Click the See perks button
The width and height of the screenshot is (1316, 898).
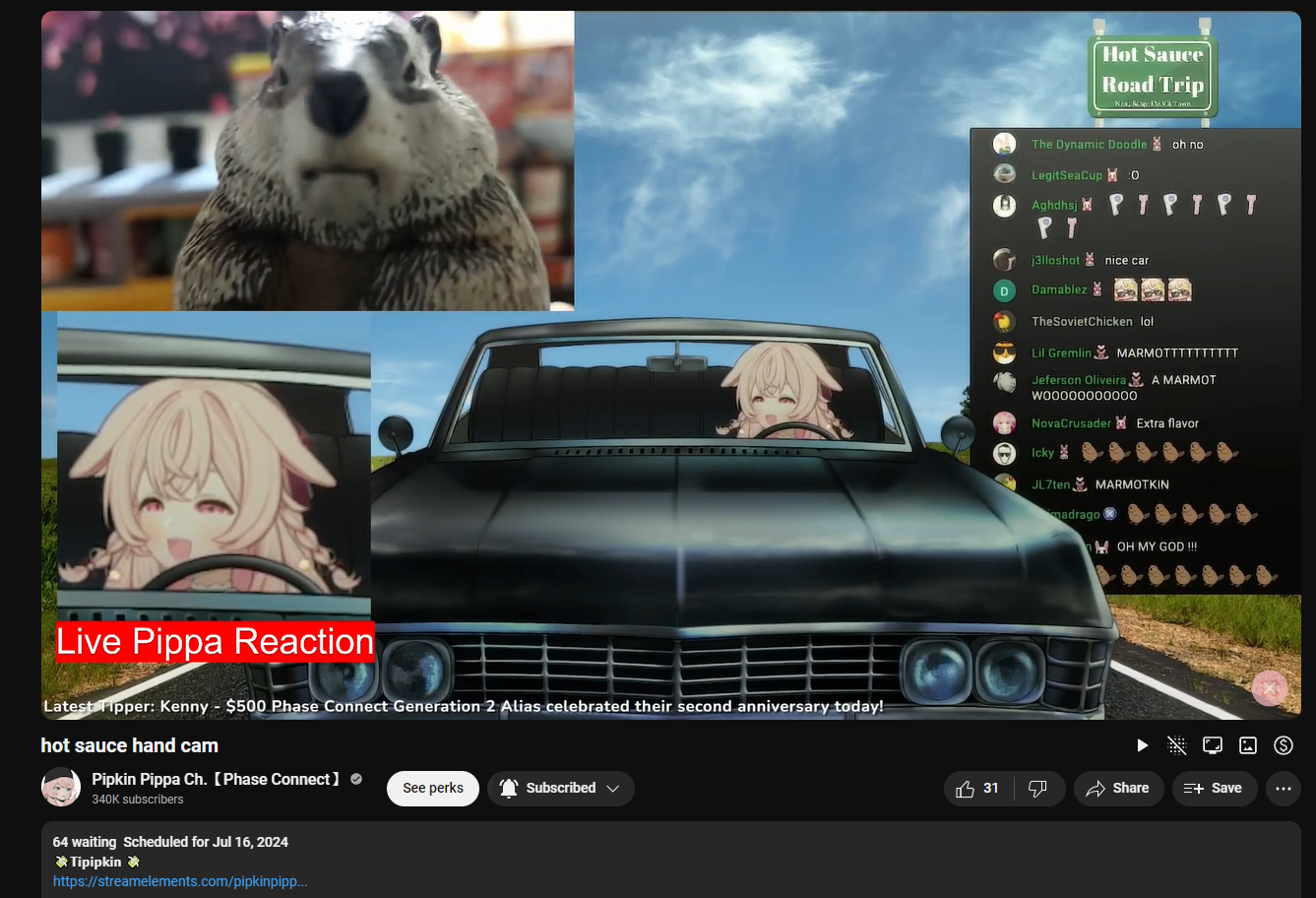[x=433, y=788]
